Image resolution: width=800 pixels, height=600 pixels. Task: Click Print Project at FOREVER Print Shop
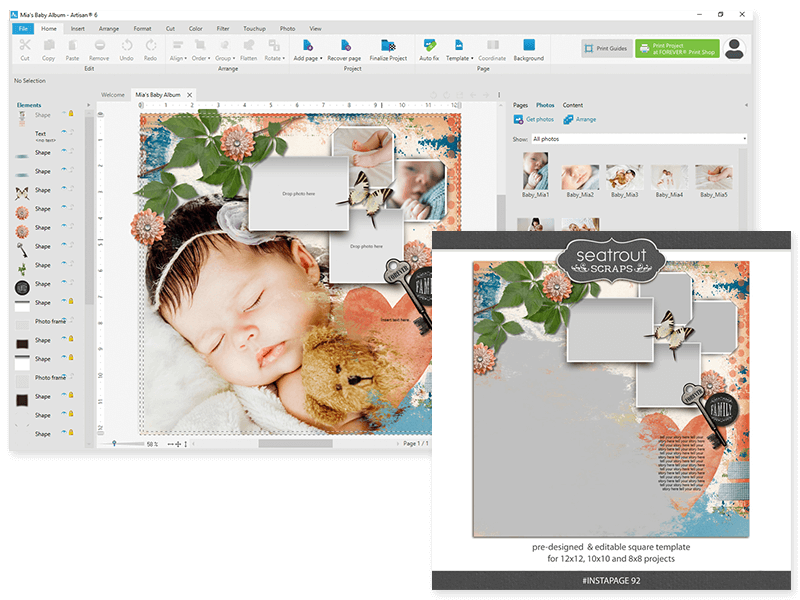pos(677,48)
